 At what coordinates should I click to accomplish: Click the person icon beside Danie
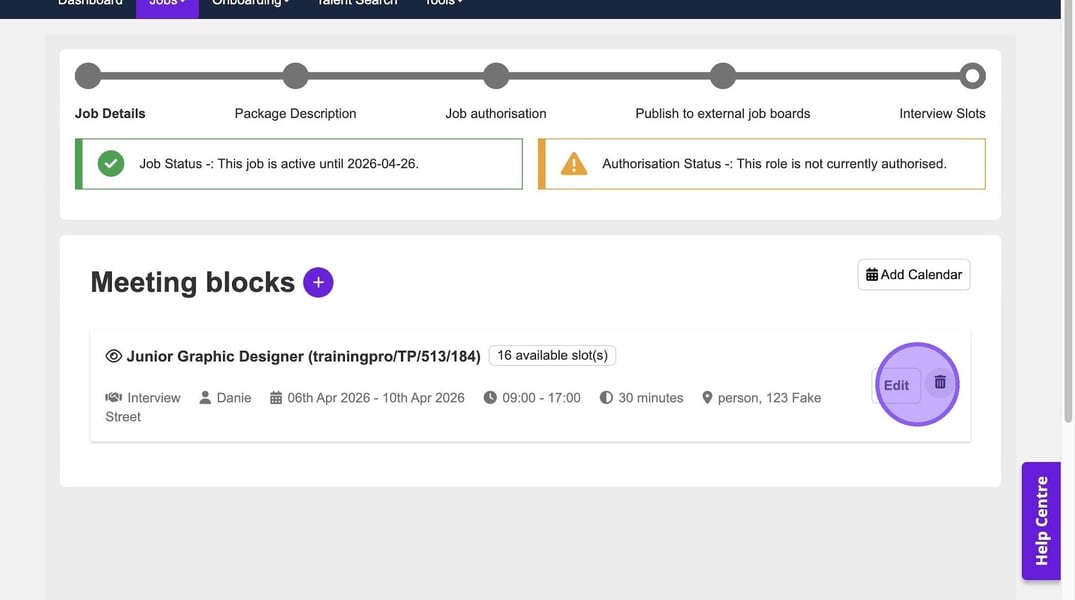tap(205, 398)
